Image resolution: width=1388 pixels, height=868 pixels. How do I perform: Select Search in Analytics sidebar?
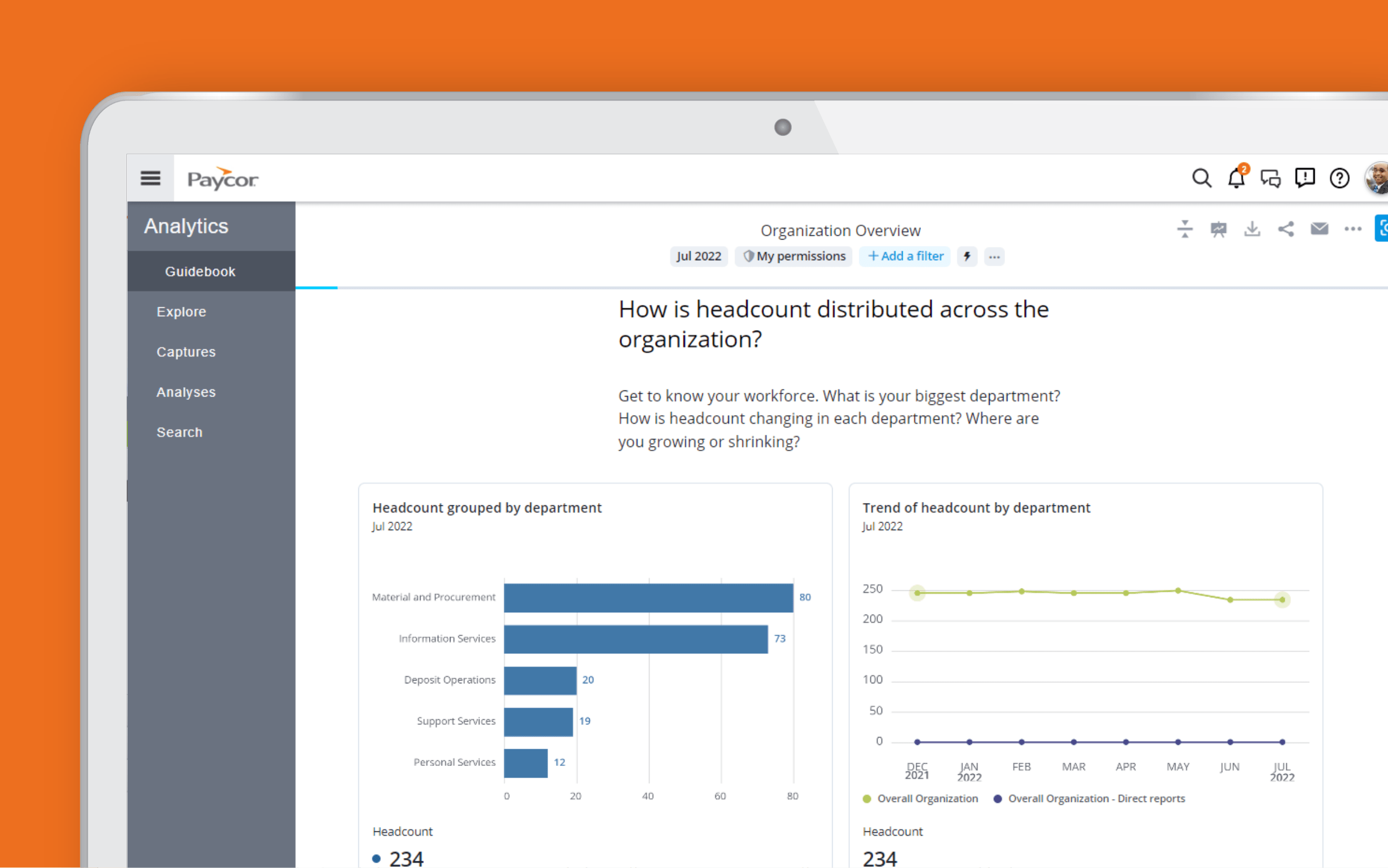pos(211,432)
